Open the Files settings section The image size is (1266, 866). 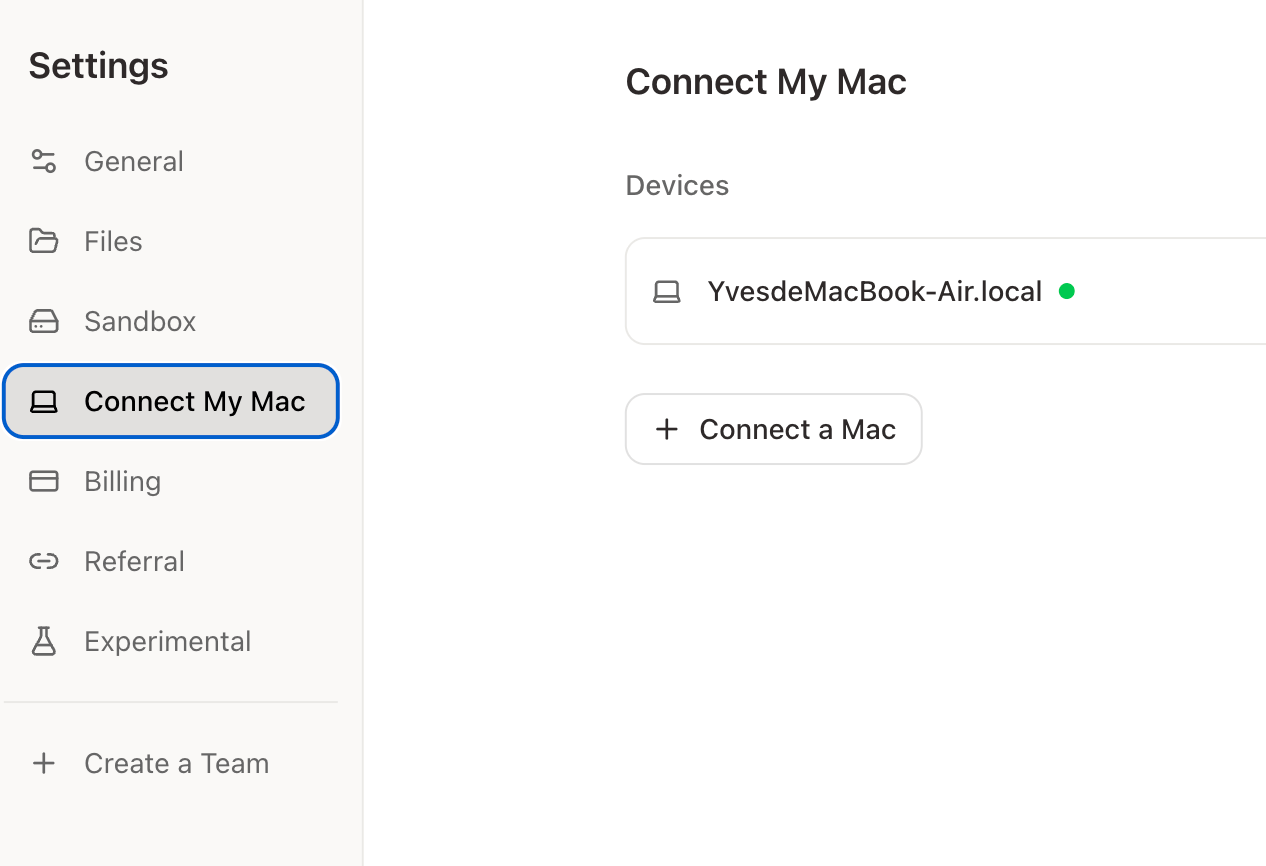point(171,241)
